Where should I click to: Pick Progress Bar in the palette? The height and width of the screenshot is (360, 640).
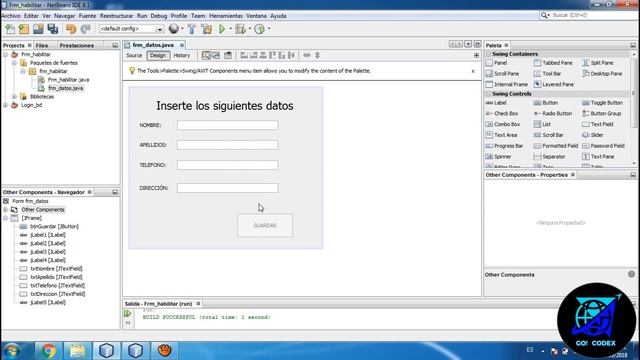pyautogui.click(x=504, y=146)
